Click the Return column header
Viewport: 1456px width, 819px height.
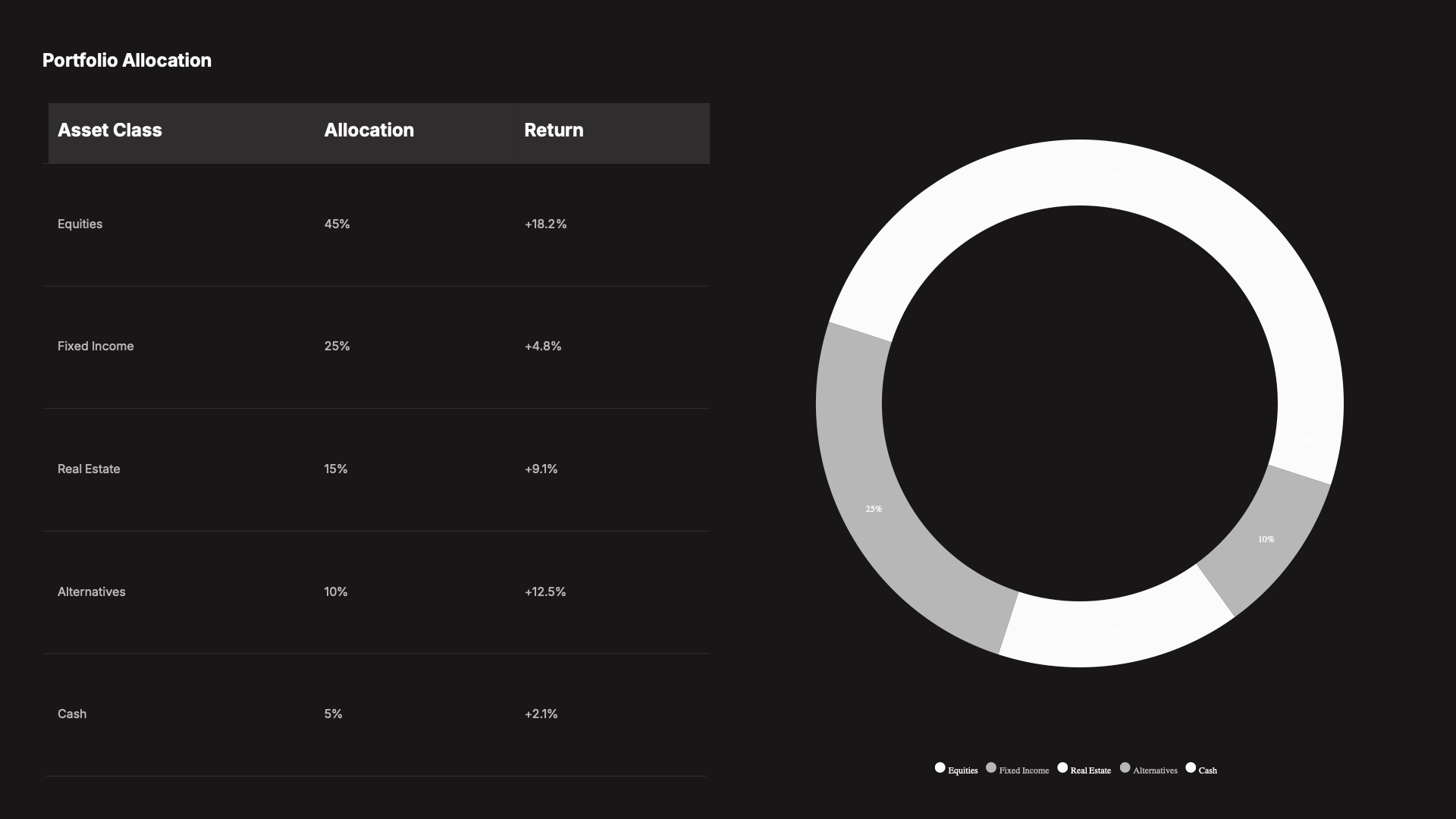554,130
